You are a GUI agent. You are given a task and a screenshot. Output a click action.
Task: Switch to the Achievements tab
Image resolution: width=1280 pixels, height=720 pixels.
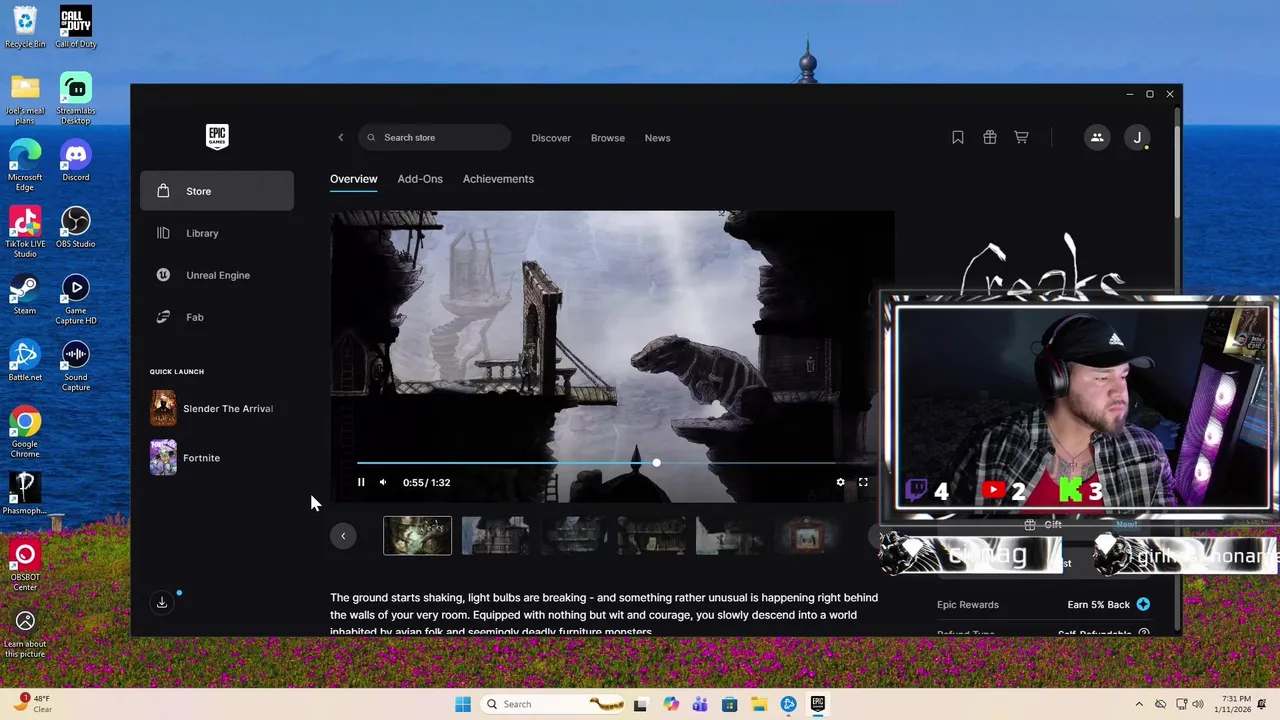pos(498,179)
